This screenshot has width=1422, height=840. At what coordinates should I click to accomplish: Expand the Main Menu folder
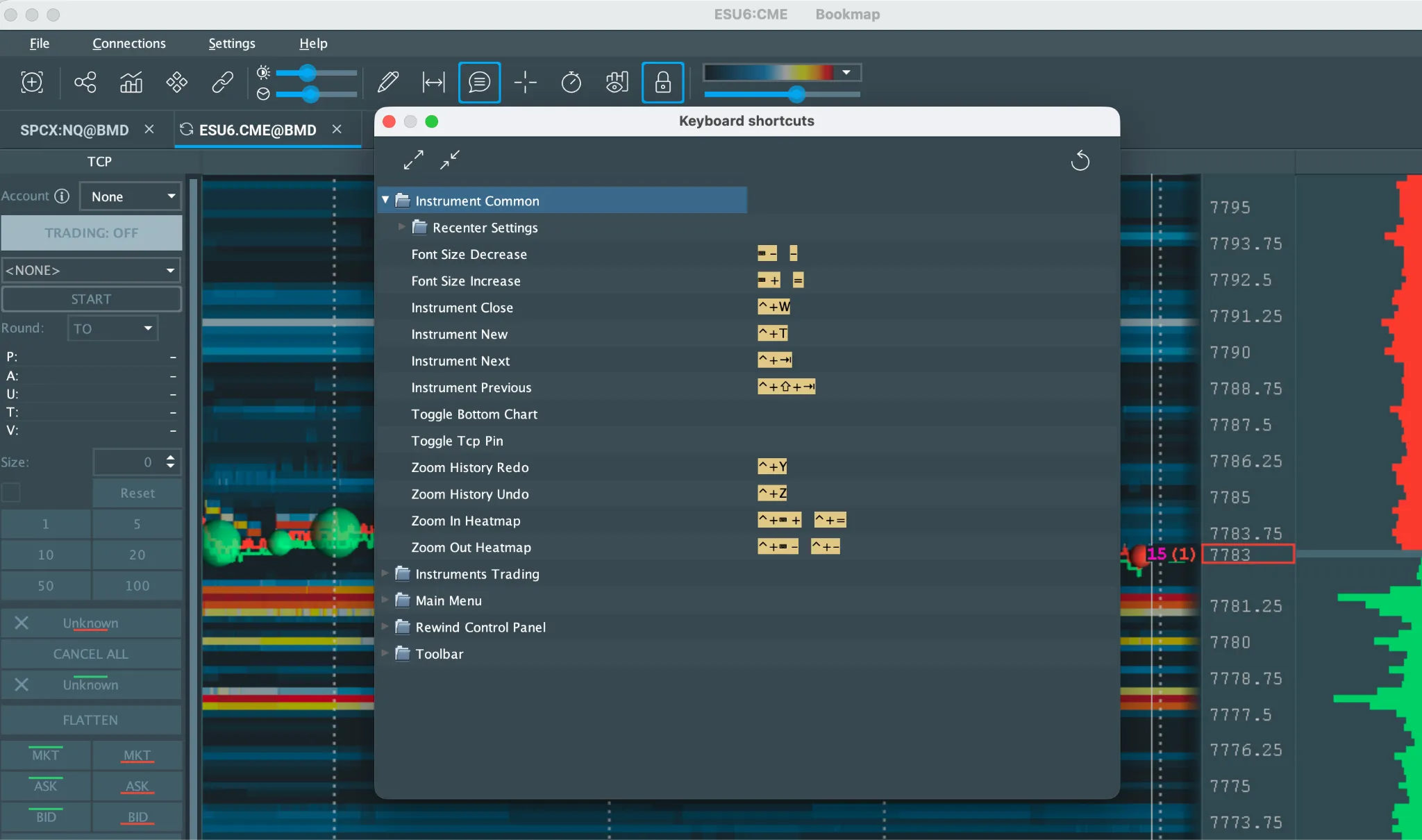tap(385, 600)
